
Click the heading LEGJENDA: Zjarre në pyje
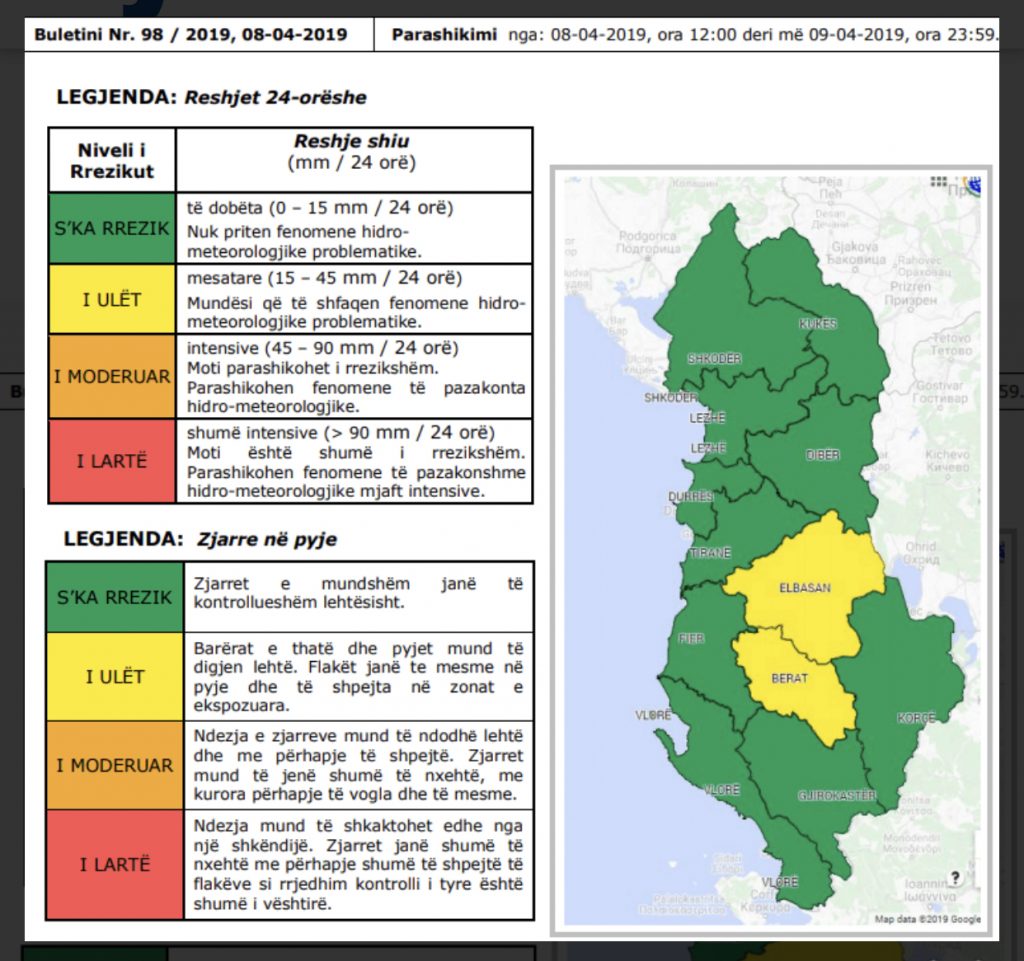point(200,539)
